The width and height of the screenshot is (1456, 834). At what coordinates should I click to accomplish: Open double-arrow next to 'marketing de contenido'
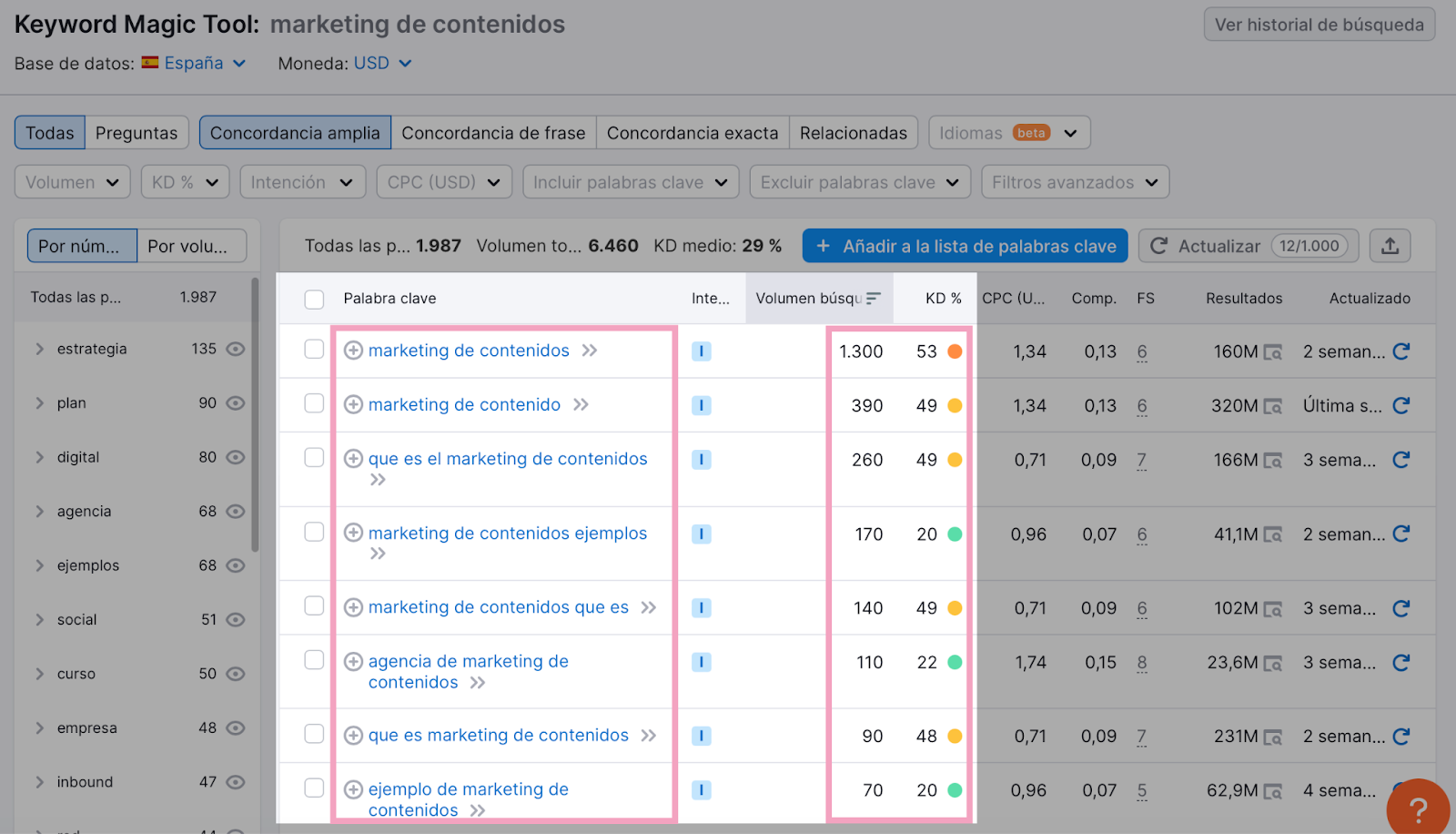point(581,404)
